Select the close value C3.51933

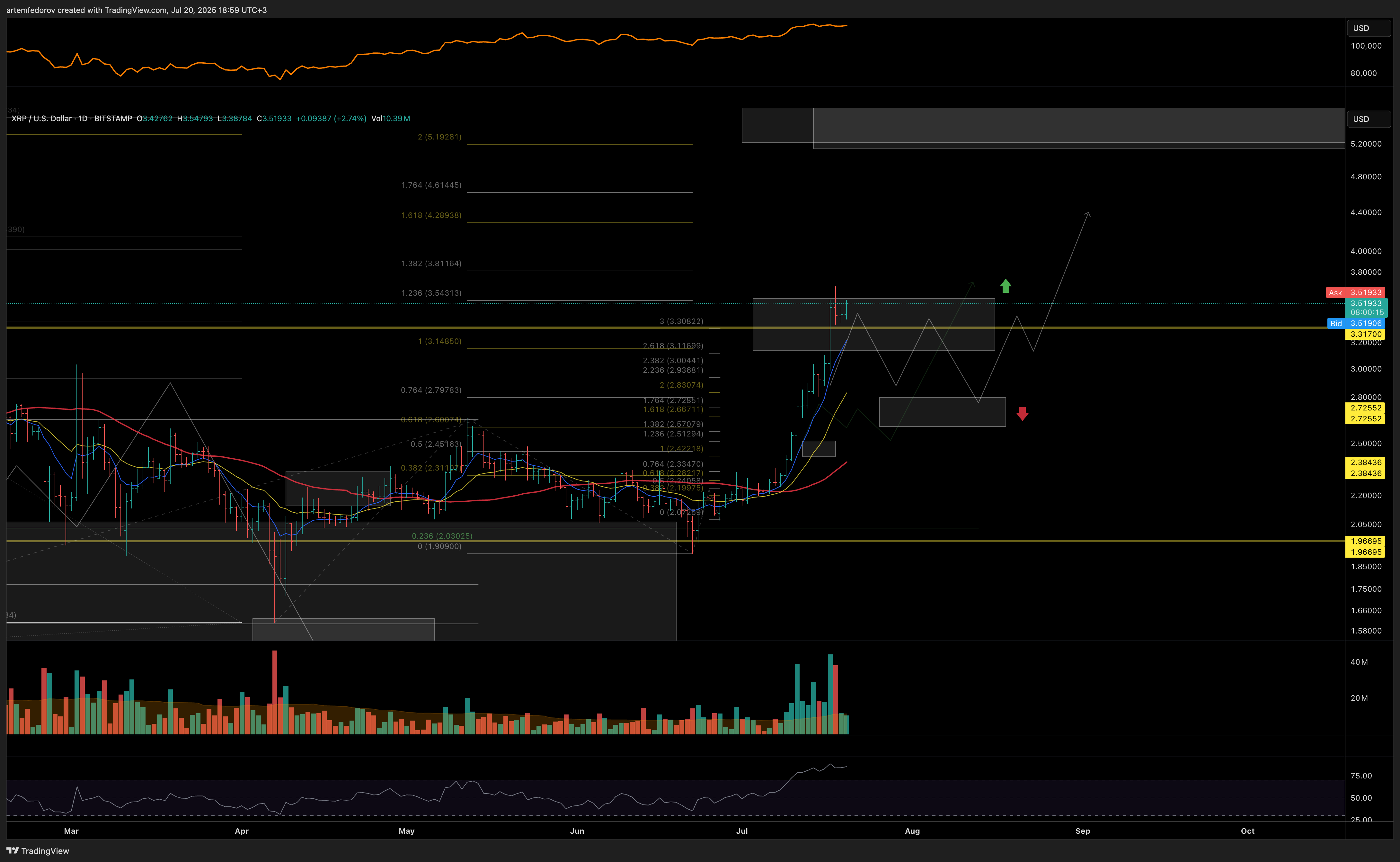coord(274,119)
